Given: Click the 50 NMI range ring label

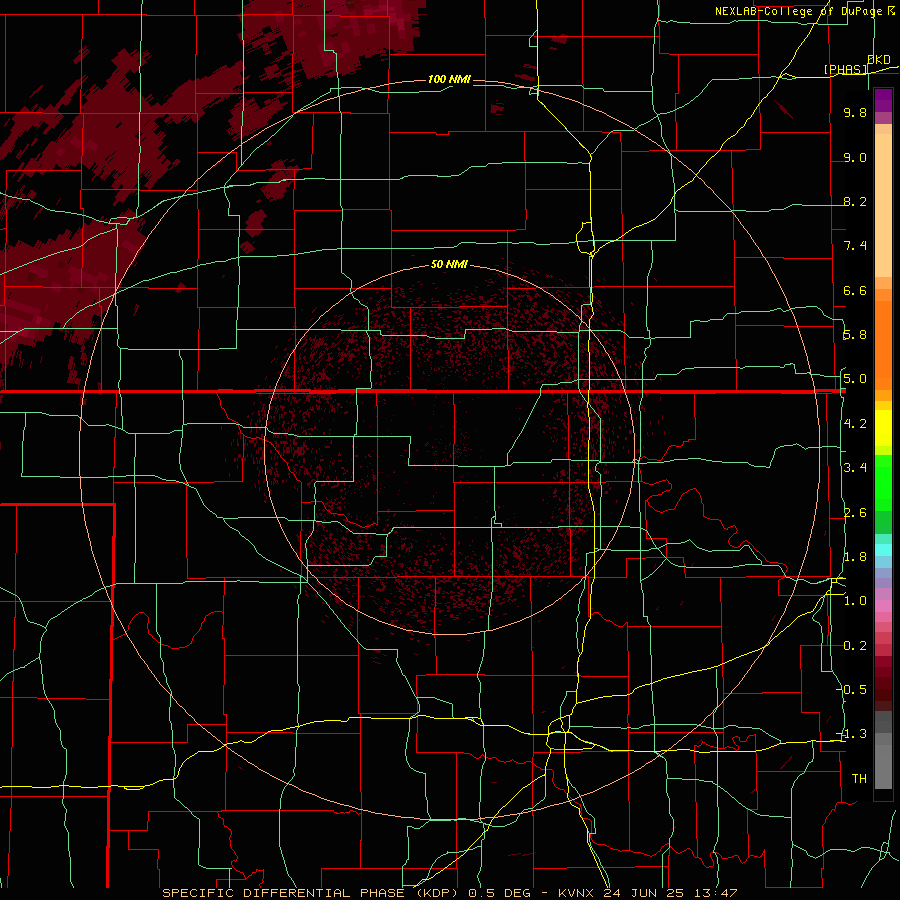Looking at the screenshot, I should (x=449, y=264).
